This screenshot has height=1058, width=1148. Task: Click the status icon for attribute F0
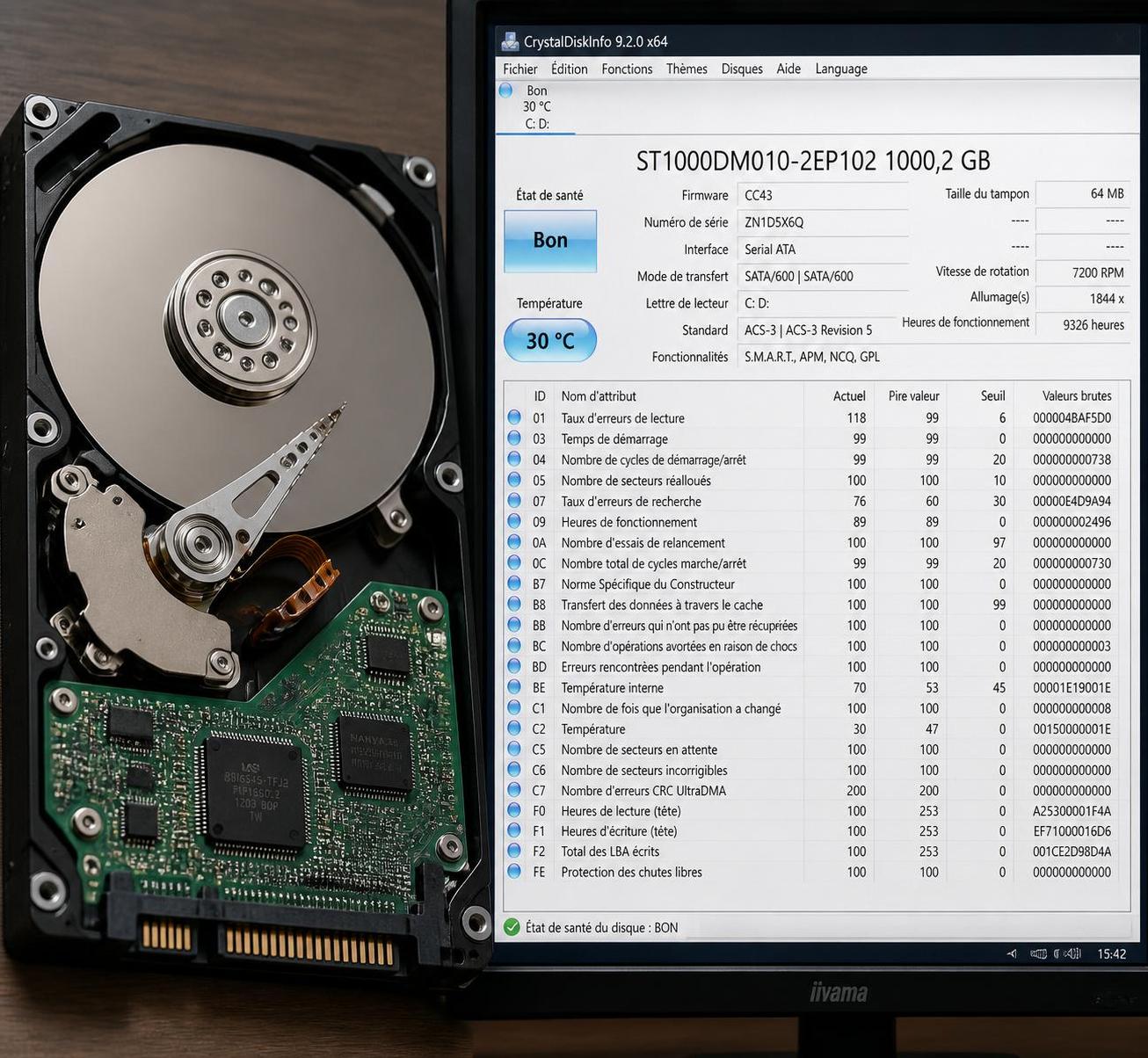tap(514, 810)
